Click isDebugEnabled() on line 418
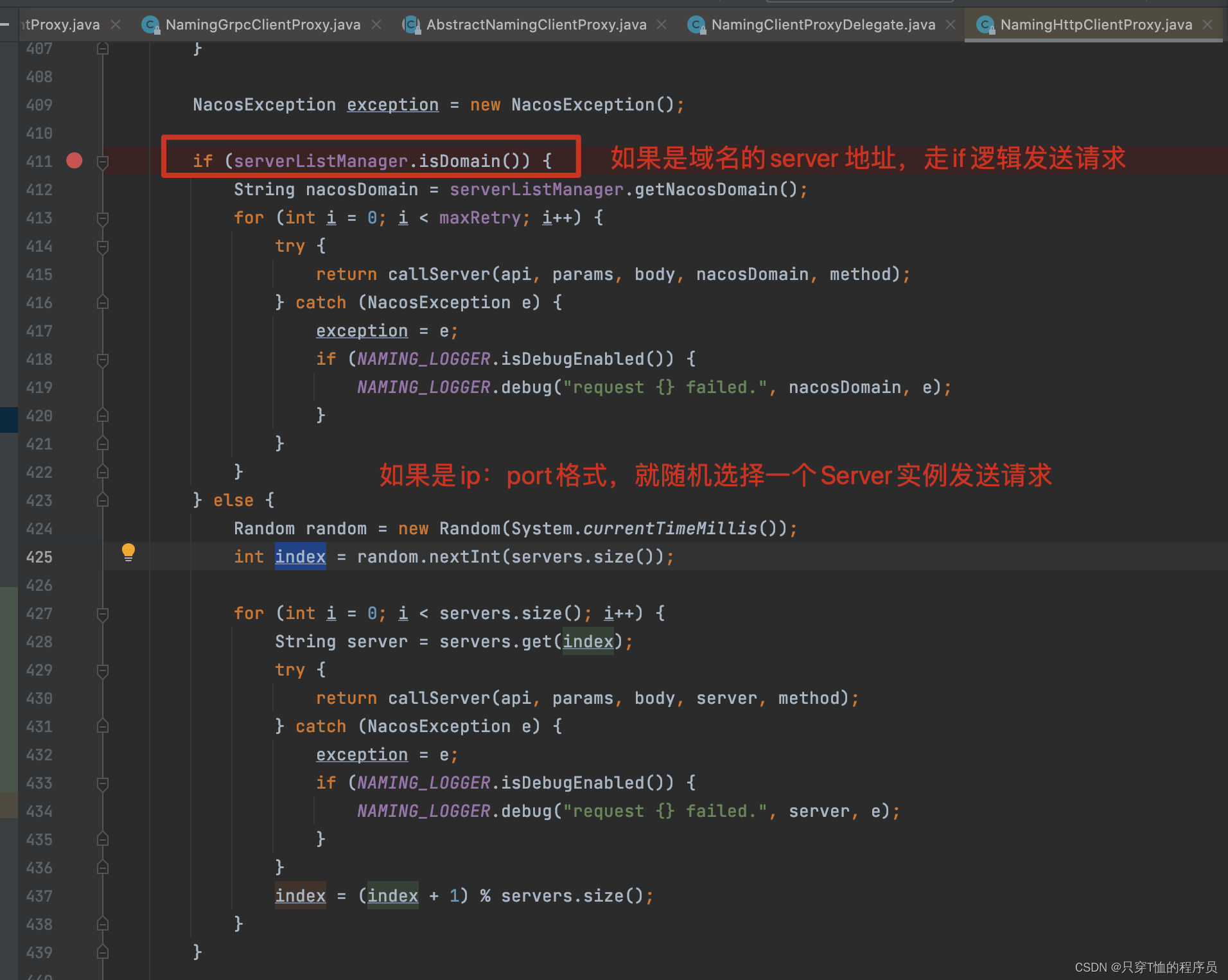This screenshot has width=1228, height=980. tap(588, 359)
